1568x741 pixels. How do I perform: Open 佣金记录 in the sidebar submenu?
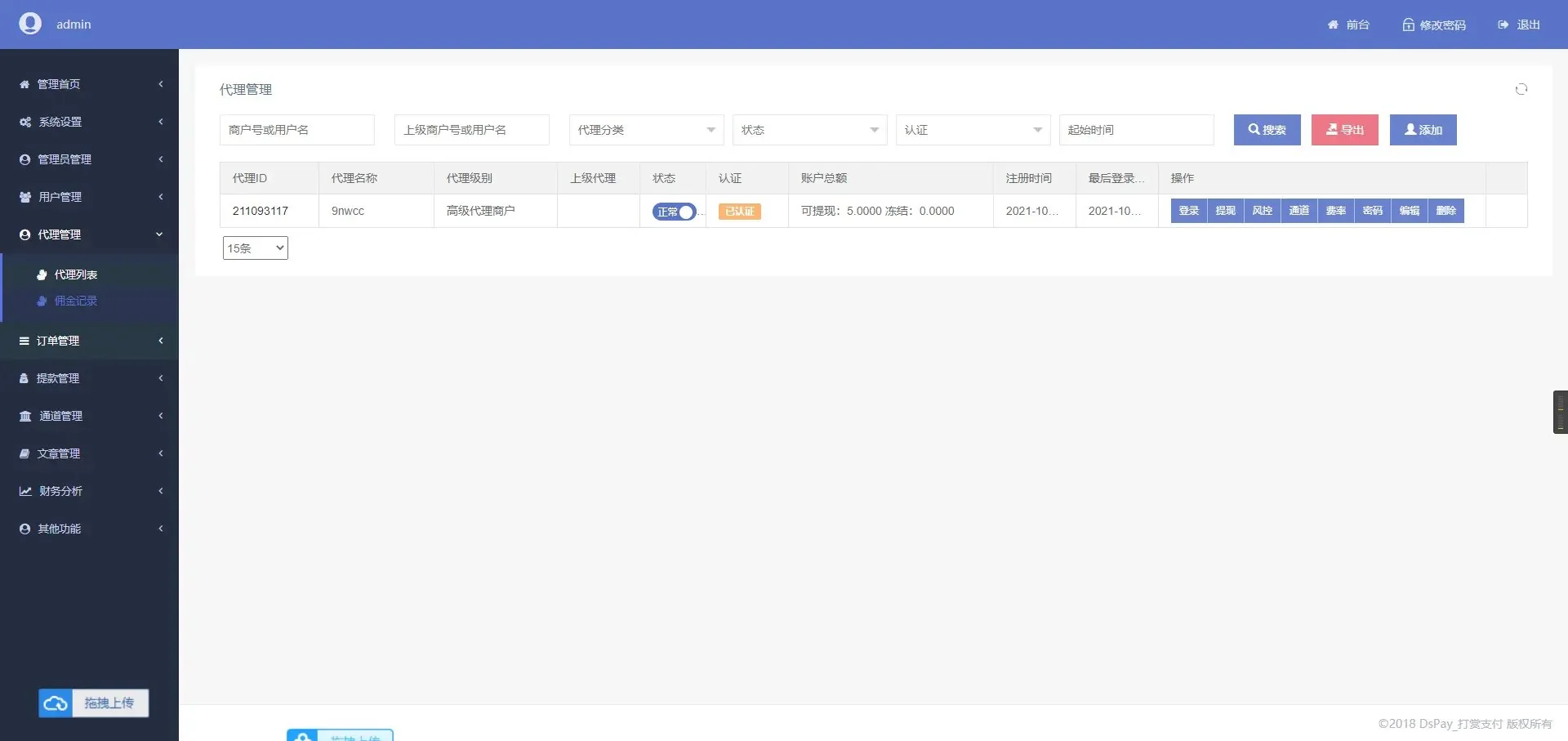click(75, 301)
